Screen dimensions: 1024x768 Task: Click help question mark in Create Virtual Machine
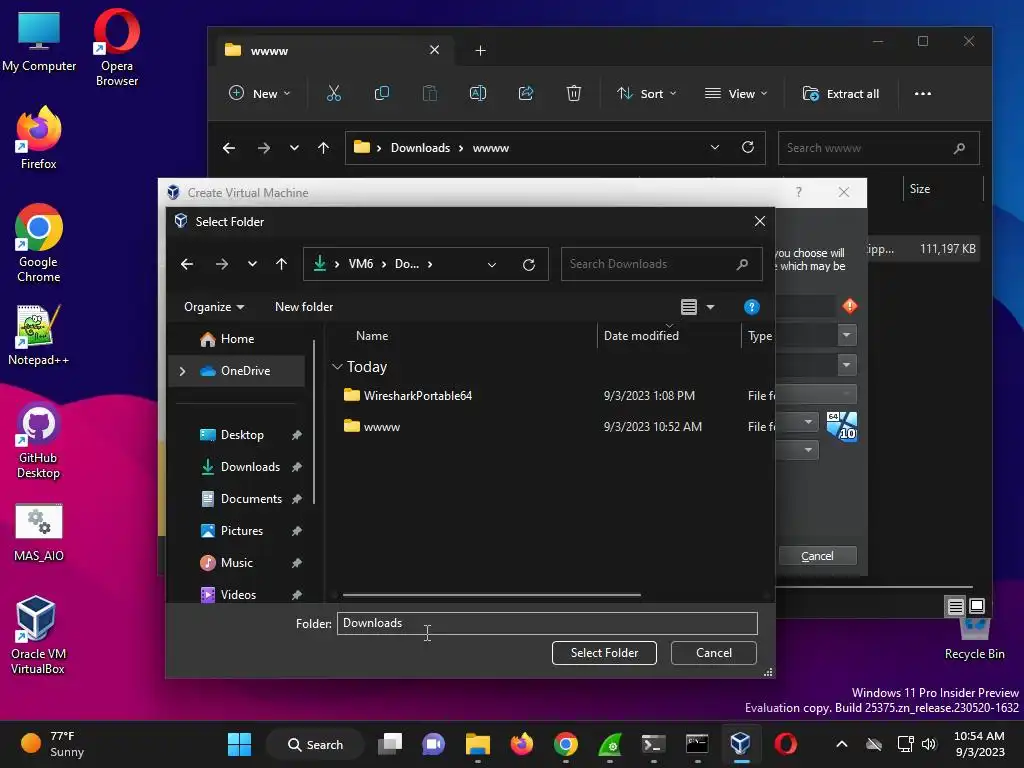point(799,192)
